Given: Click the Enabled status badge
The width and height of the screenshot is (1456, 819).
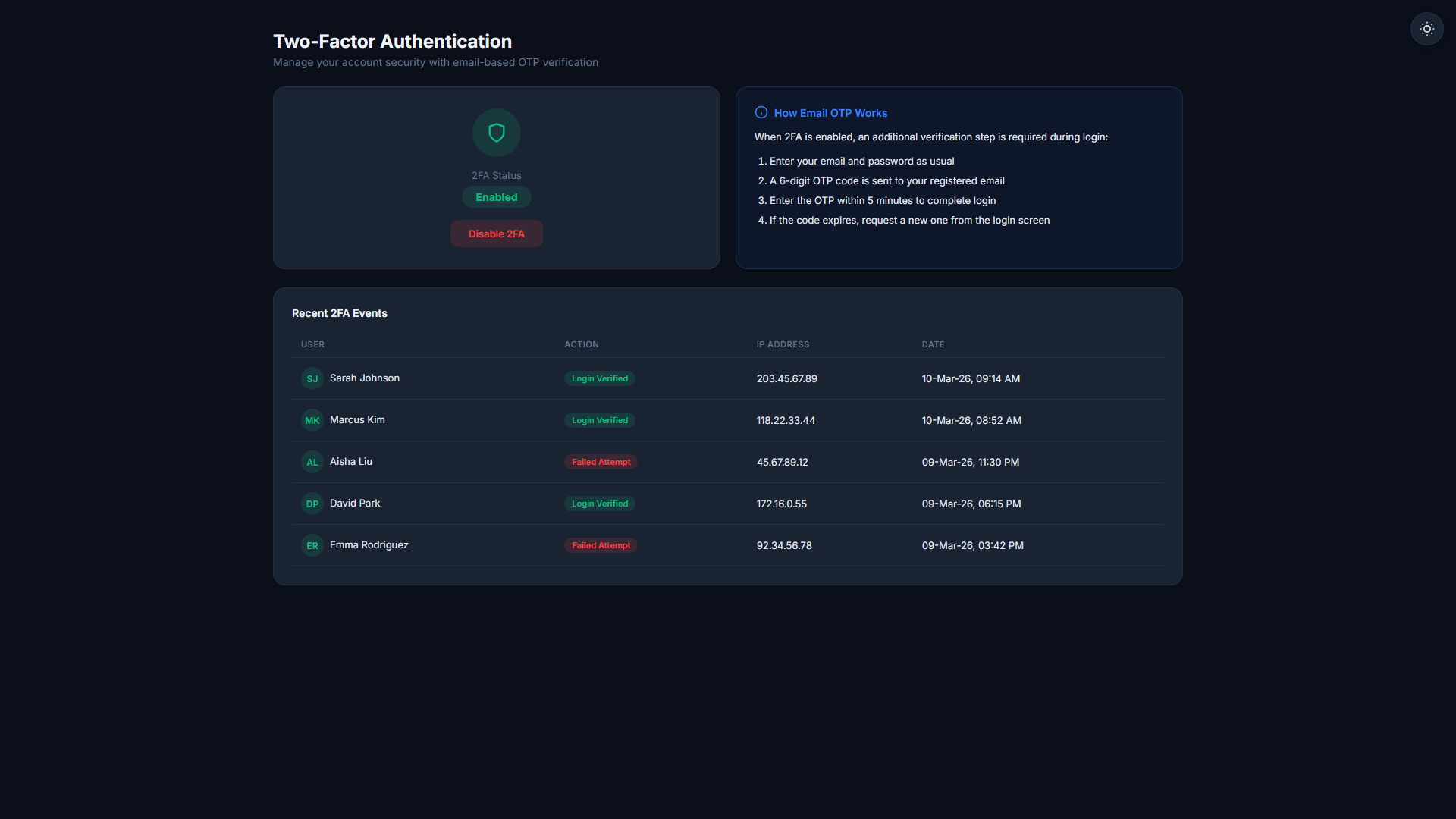Looking at the screenshot, I should click(x=497, y=197).
